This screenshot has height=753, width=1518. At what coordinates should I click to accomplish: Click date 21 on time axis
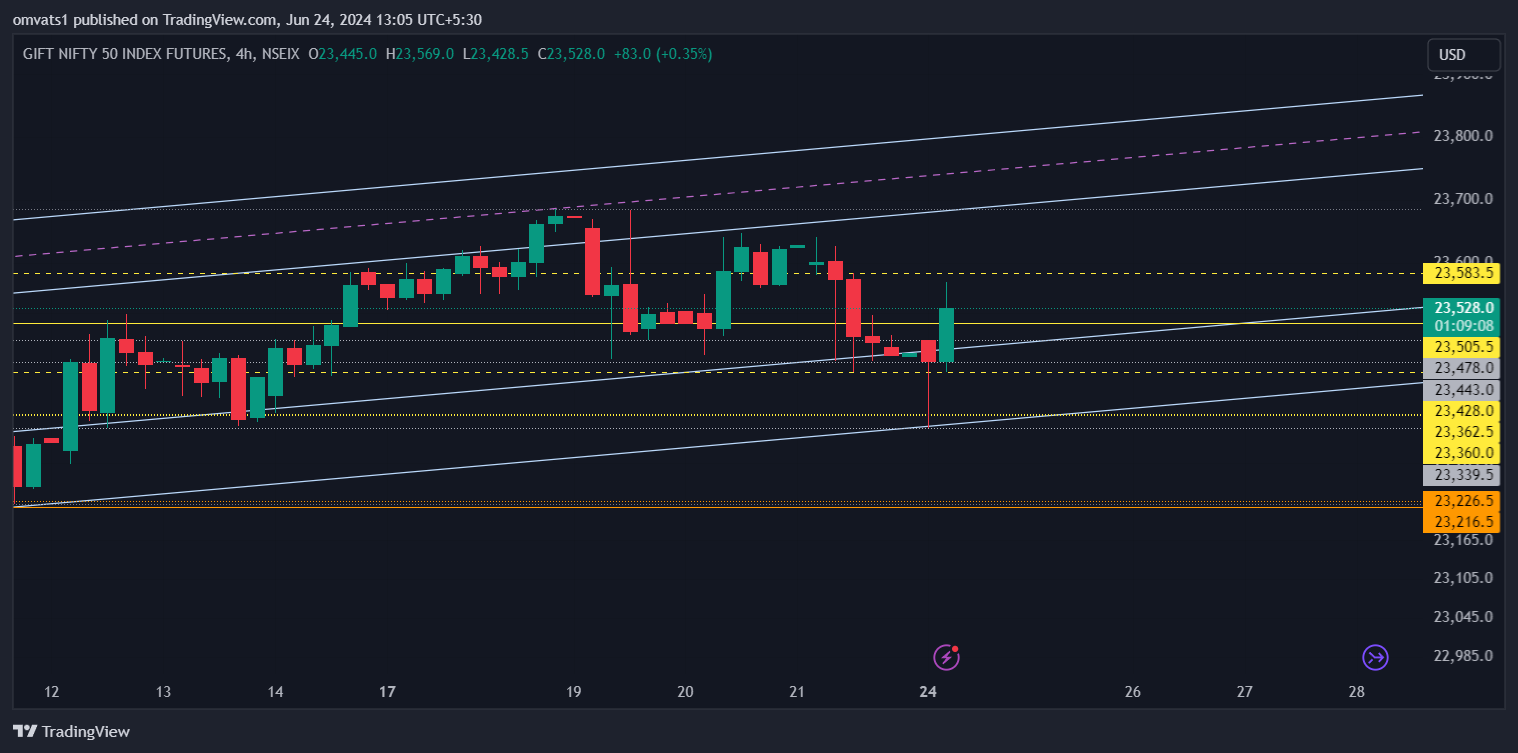tap(797, 692)
